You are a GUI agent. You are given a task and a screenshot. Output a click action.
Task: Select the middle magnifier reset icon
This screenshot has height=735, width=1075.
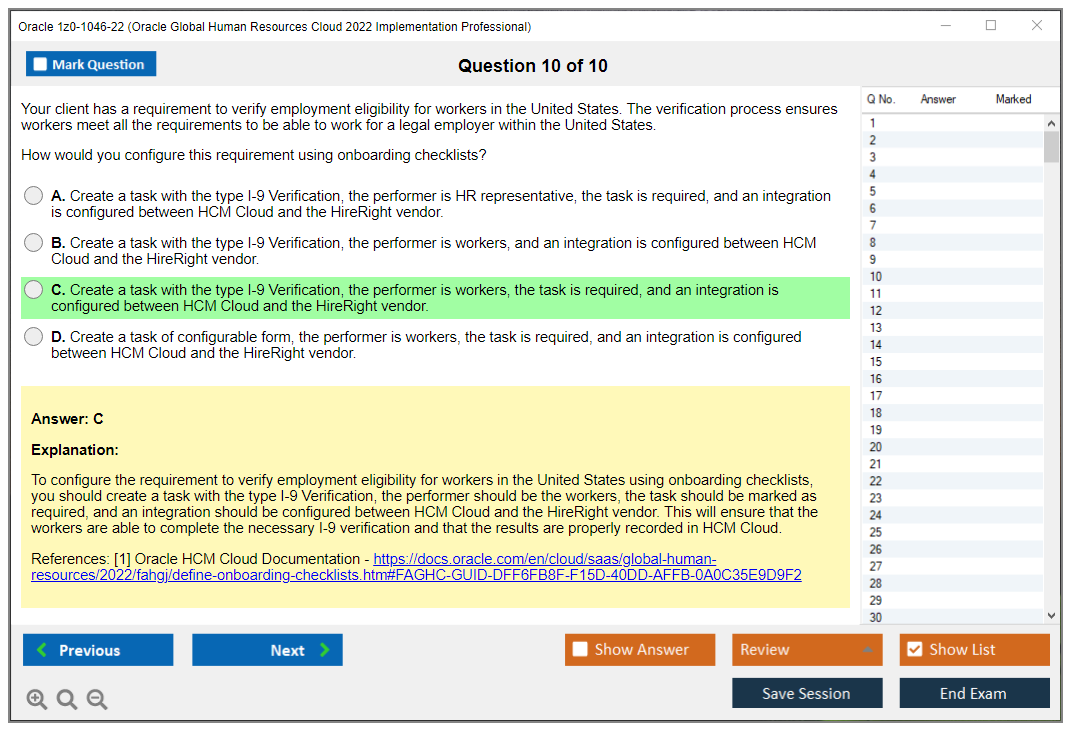click(67, 699)
